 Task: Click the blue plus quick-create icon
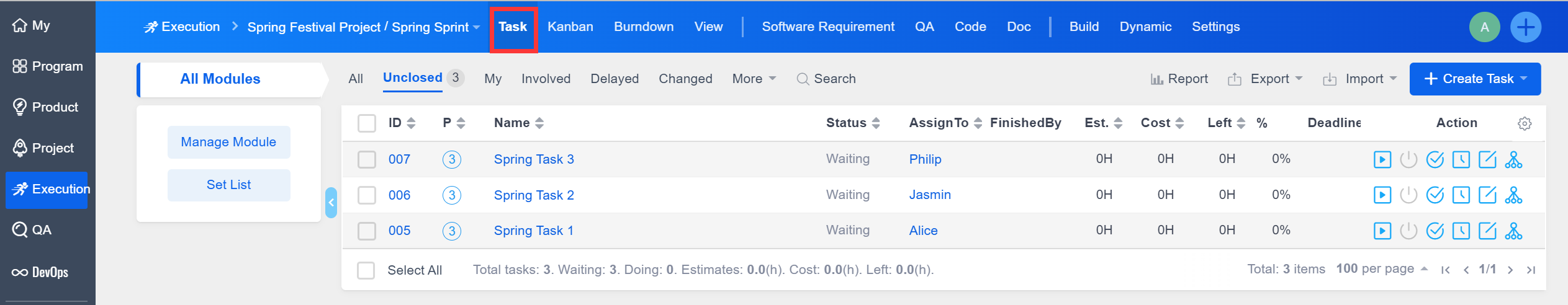click(1525, 27)
